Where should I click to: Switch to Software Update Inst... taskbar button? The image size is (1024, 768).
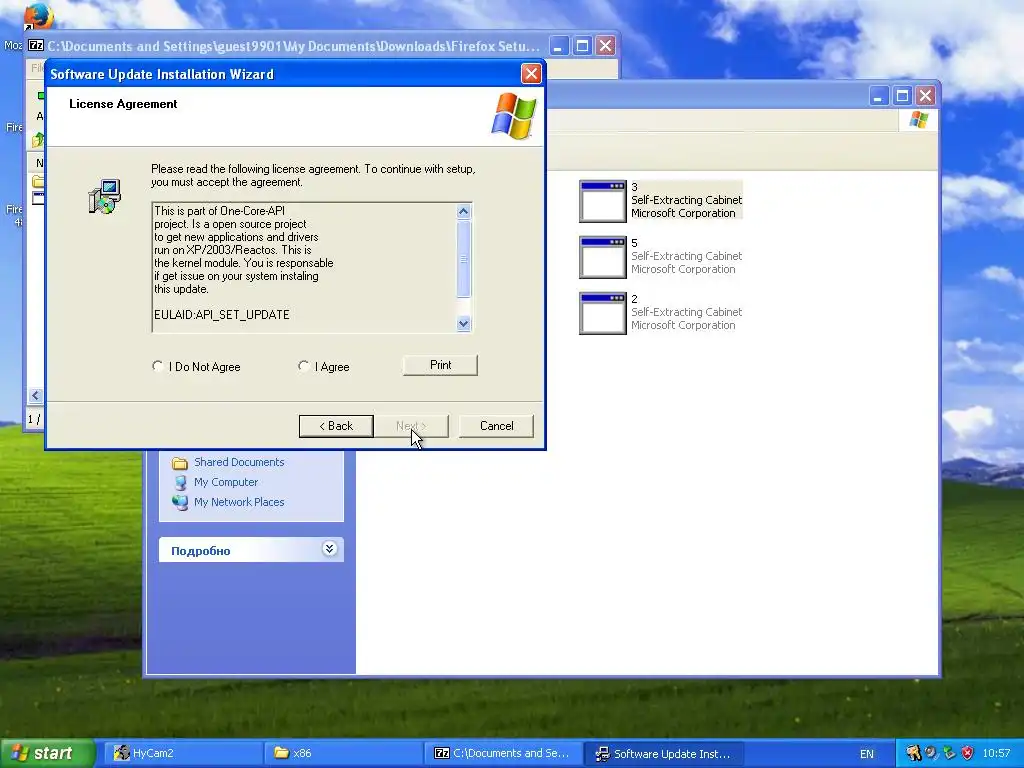coord(664,753)
